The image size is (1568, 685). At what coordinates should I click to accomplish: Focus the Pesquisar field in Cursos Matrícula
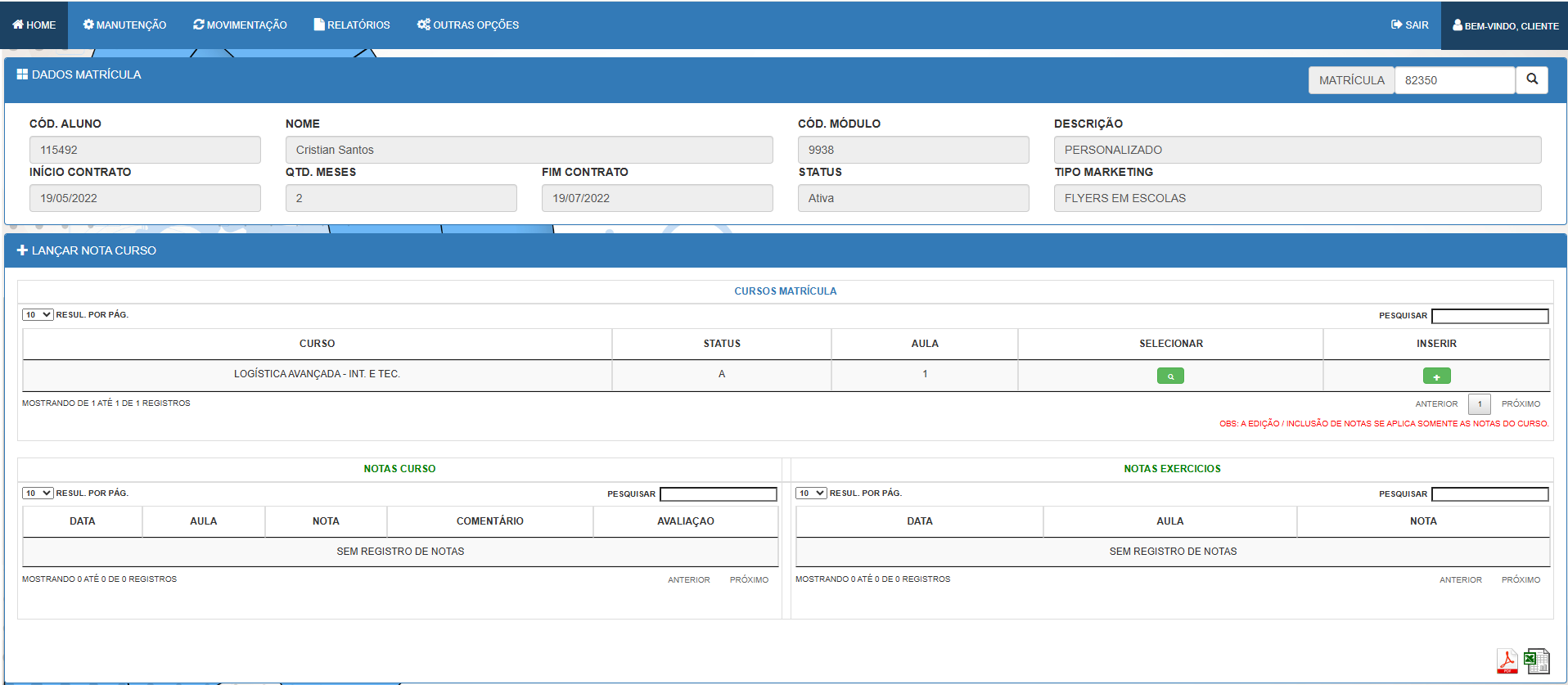coord(1489,316)
